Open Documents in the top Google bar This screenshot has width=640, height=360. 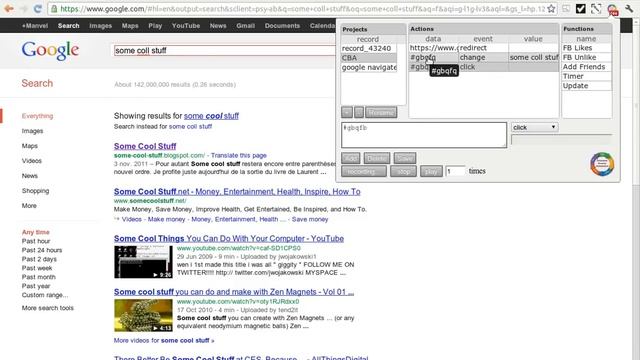pos(282,26)
